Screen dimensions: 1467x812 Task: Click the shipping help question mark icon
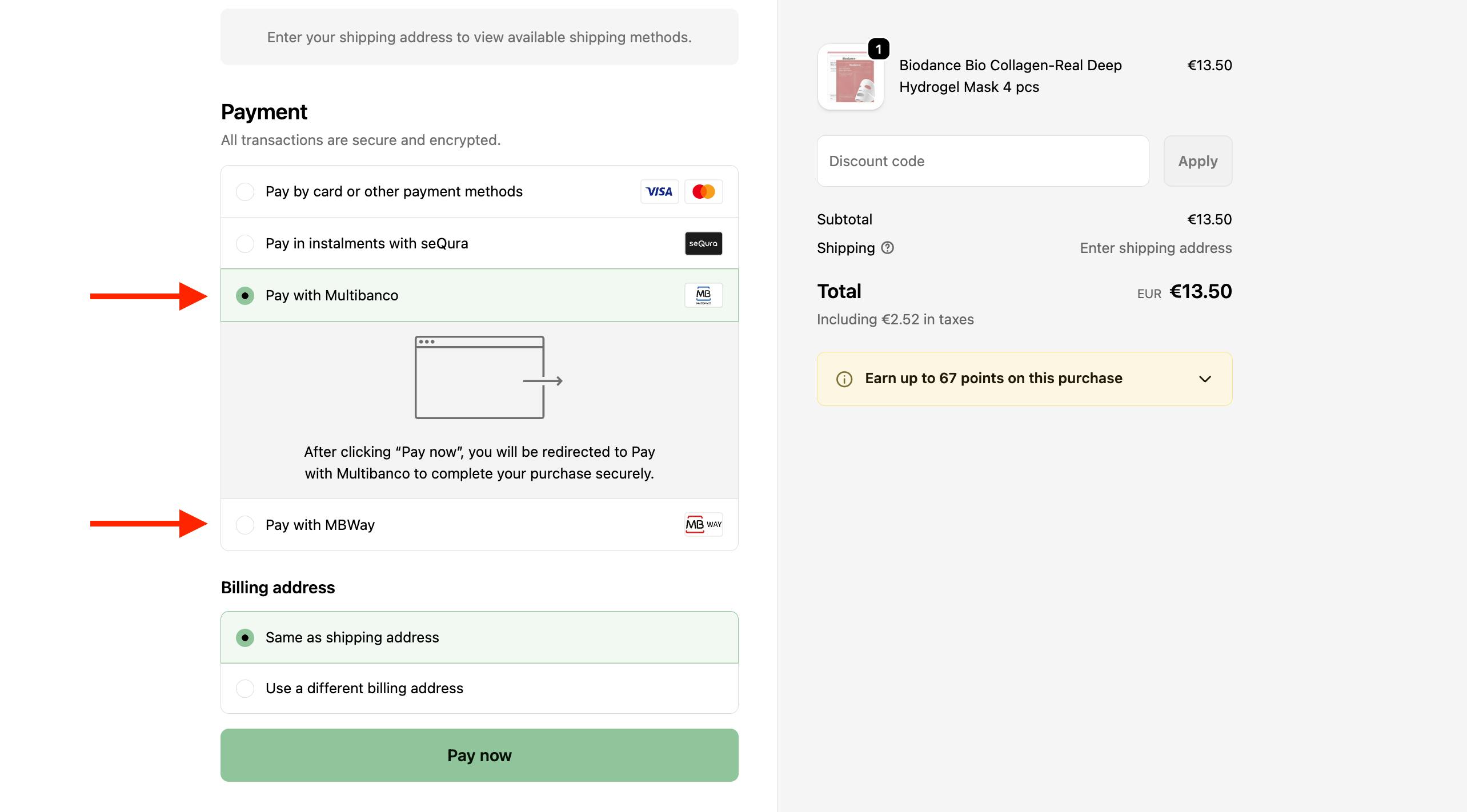pos(887,248)
